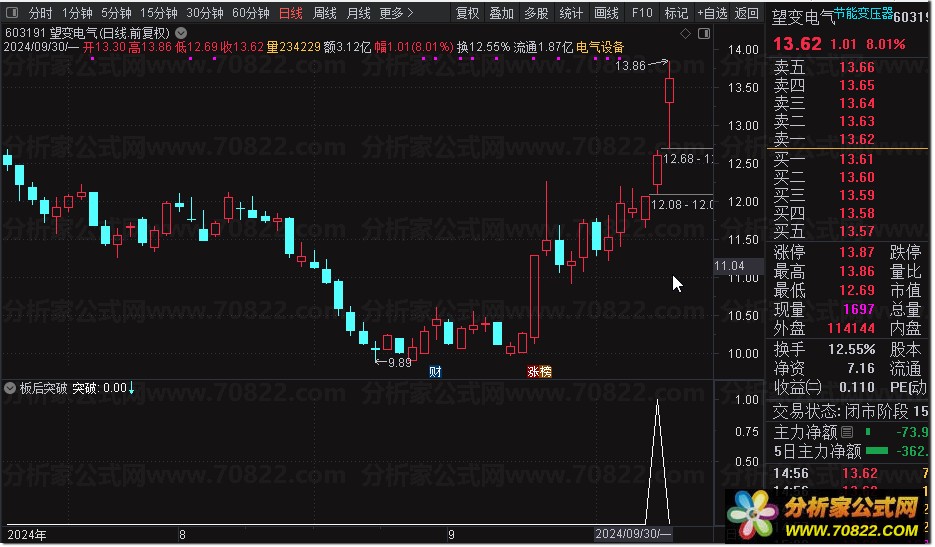Switch to 分时 intraday view
Image resolution: width=935 pixels, height=547 pixels.
(41, 13)
